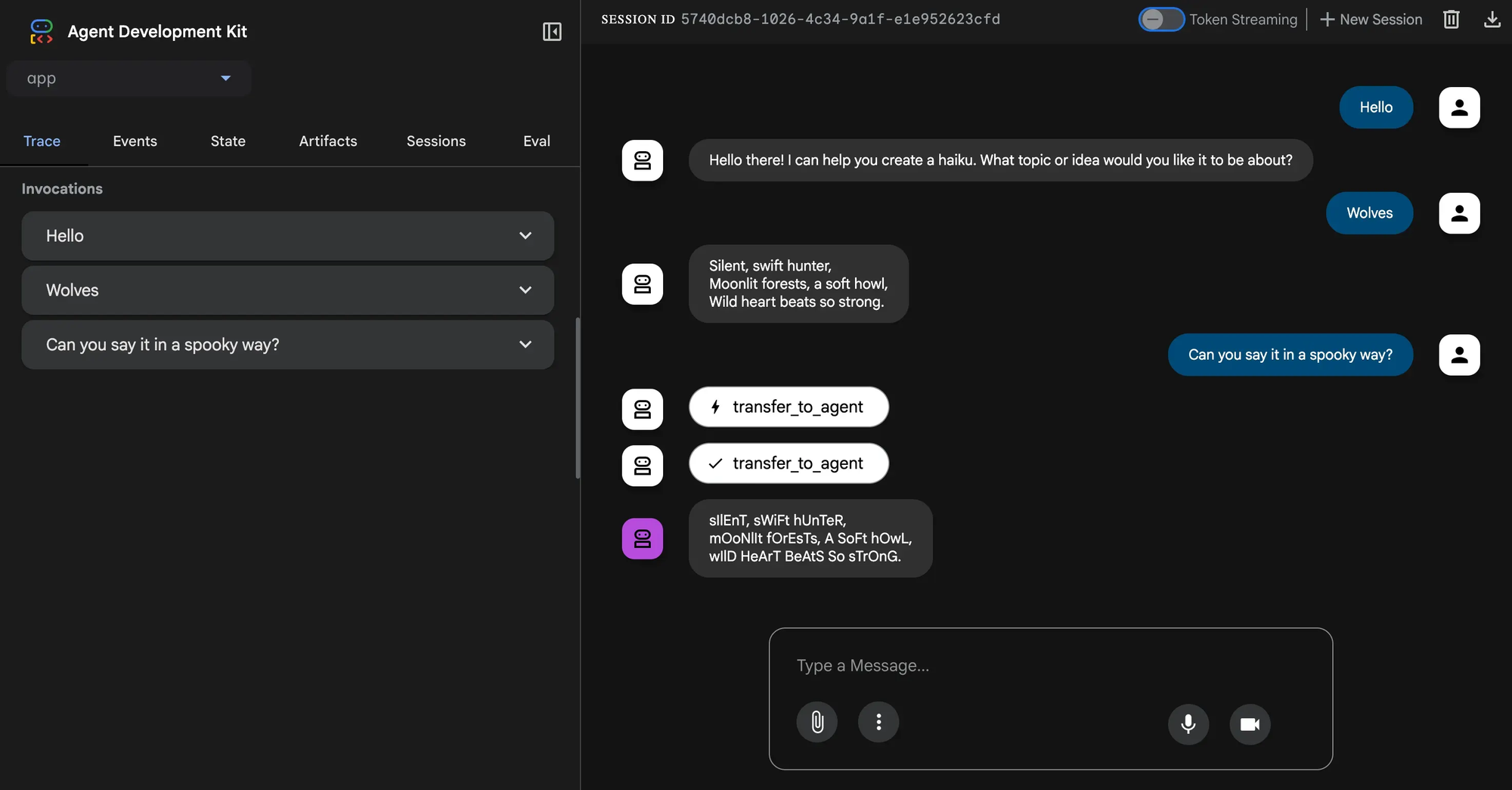This screenshot has width=1512, height=790.
Task: Open the State tab
Action: coord(228,141)
